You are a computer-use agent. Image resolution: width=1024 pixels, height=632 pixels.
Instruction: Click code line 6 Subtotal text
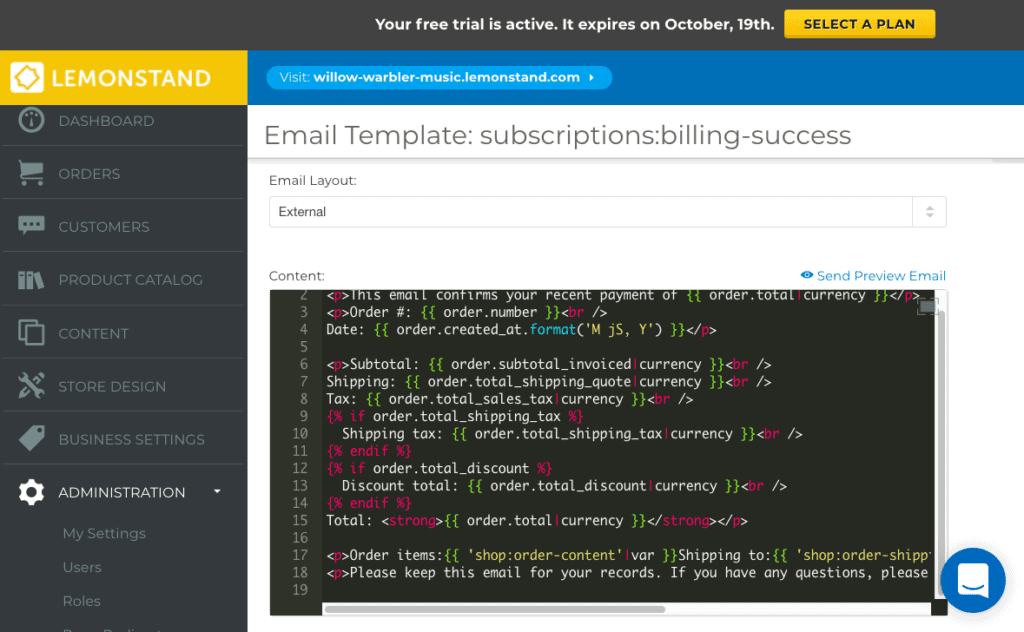tap(549, 364)
